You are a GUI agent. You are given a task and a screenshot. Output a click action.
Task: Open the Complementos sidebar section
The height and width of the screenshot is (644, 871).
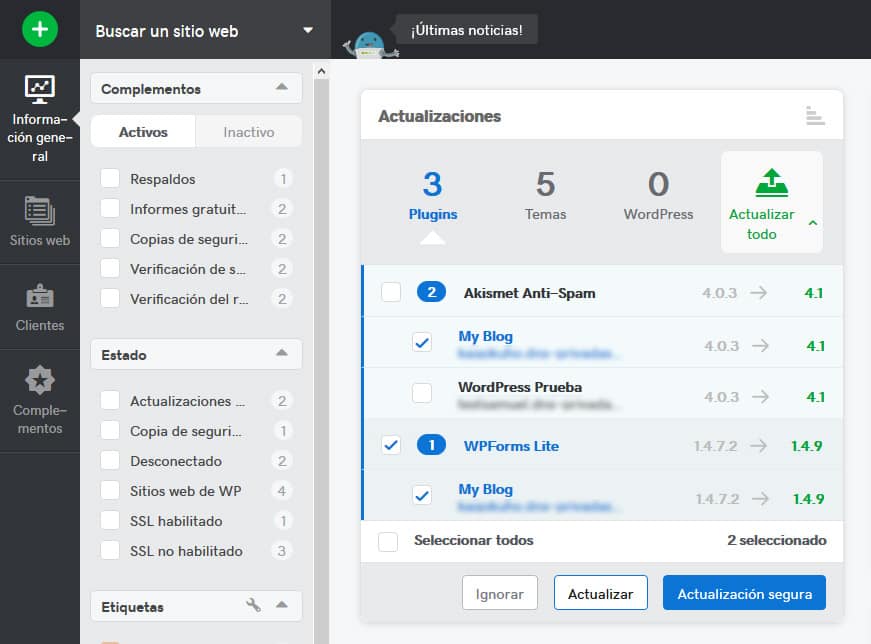(x=40, y=401)
